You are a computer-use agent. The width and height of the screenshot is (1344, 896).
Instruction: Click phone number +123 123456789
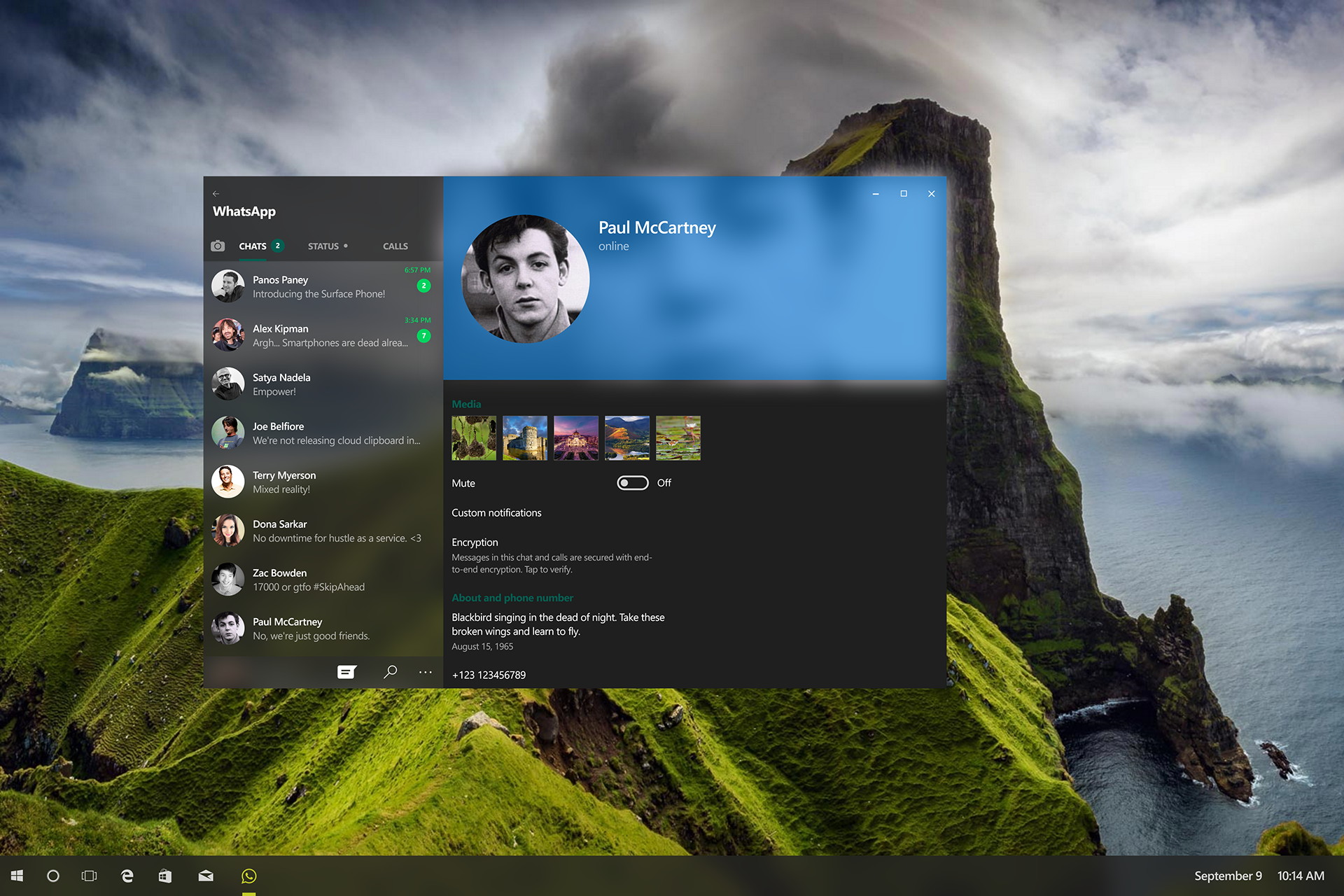click(489, 675)
